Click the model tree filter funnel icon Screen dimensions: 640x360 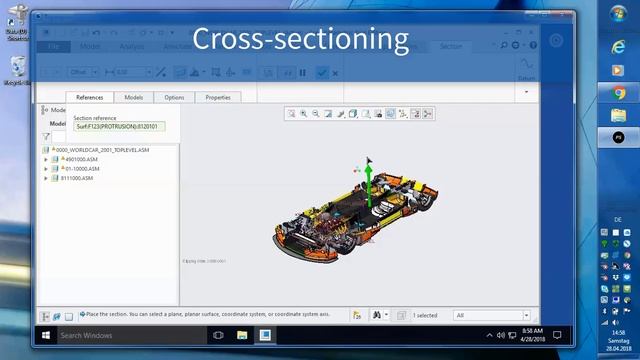coord(46,137)
